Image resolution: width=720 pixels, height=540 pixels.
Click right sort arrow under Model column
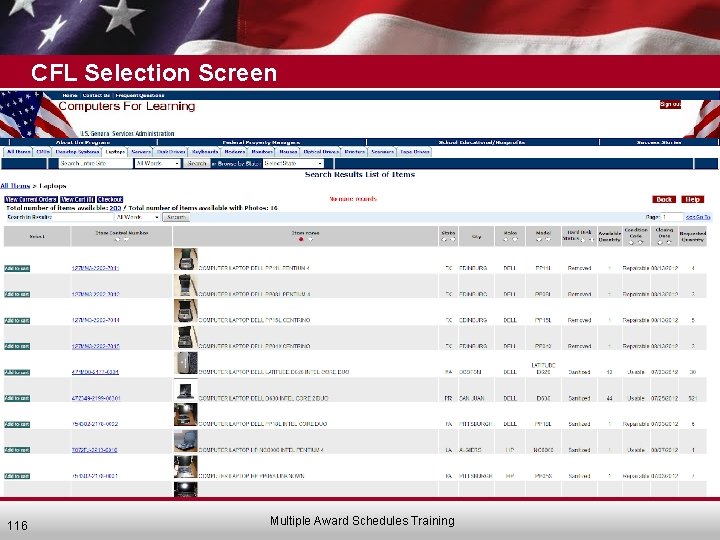(x=548, y=239)
